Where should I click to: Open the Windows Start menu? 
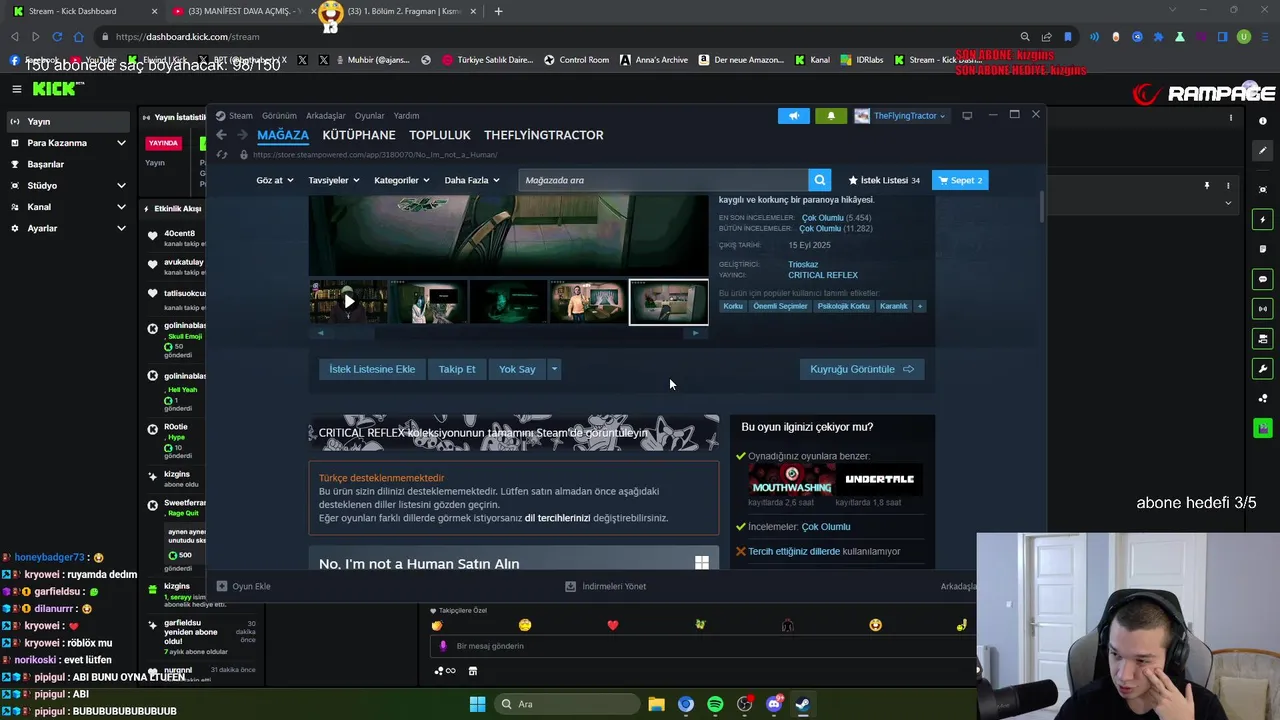[478, 704]
